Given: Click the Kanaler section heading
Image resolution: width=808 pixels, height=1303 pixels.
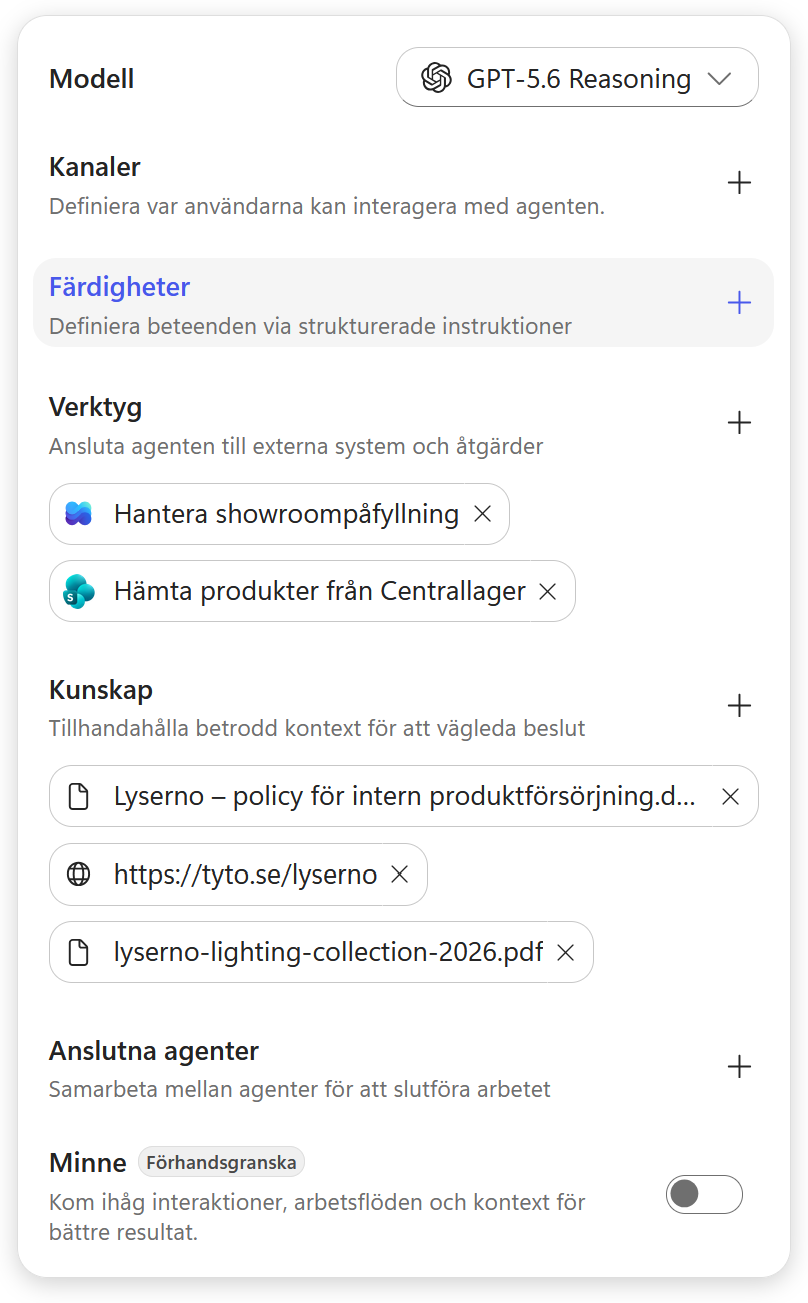Looking at the screenshot, I should 95,167.
